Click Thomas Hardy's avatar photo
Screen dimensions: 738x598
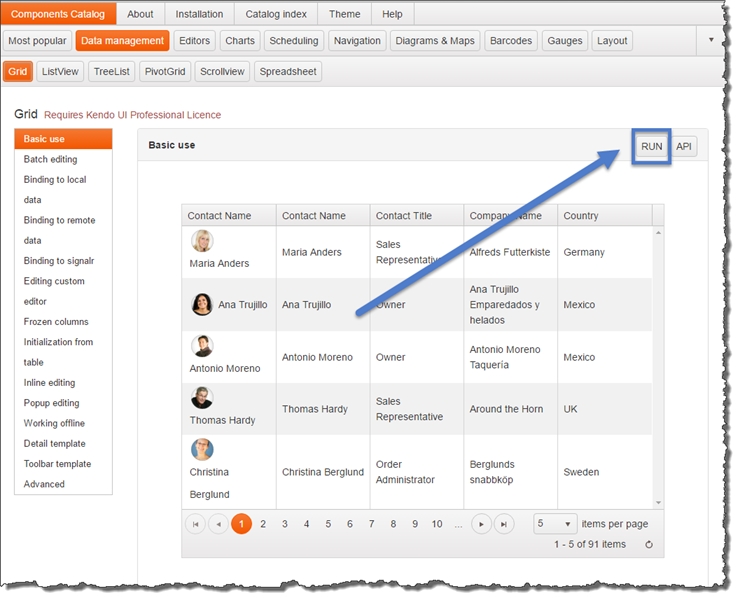coord(202,398)
